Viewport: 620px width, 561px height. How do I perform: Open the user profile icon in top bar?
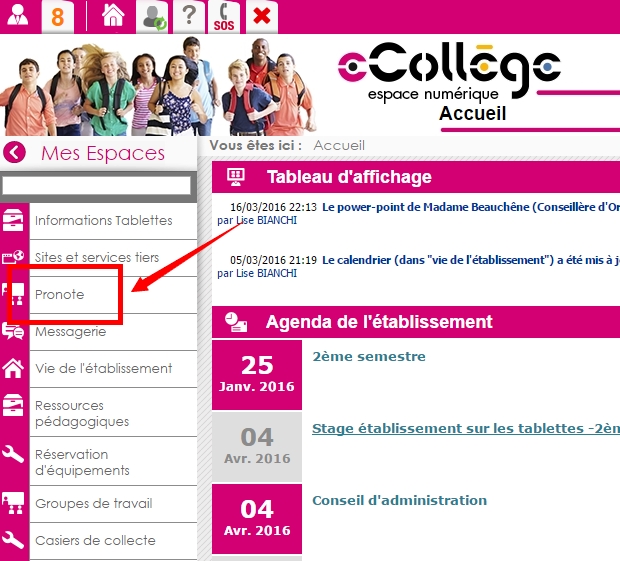click(18, 16)
